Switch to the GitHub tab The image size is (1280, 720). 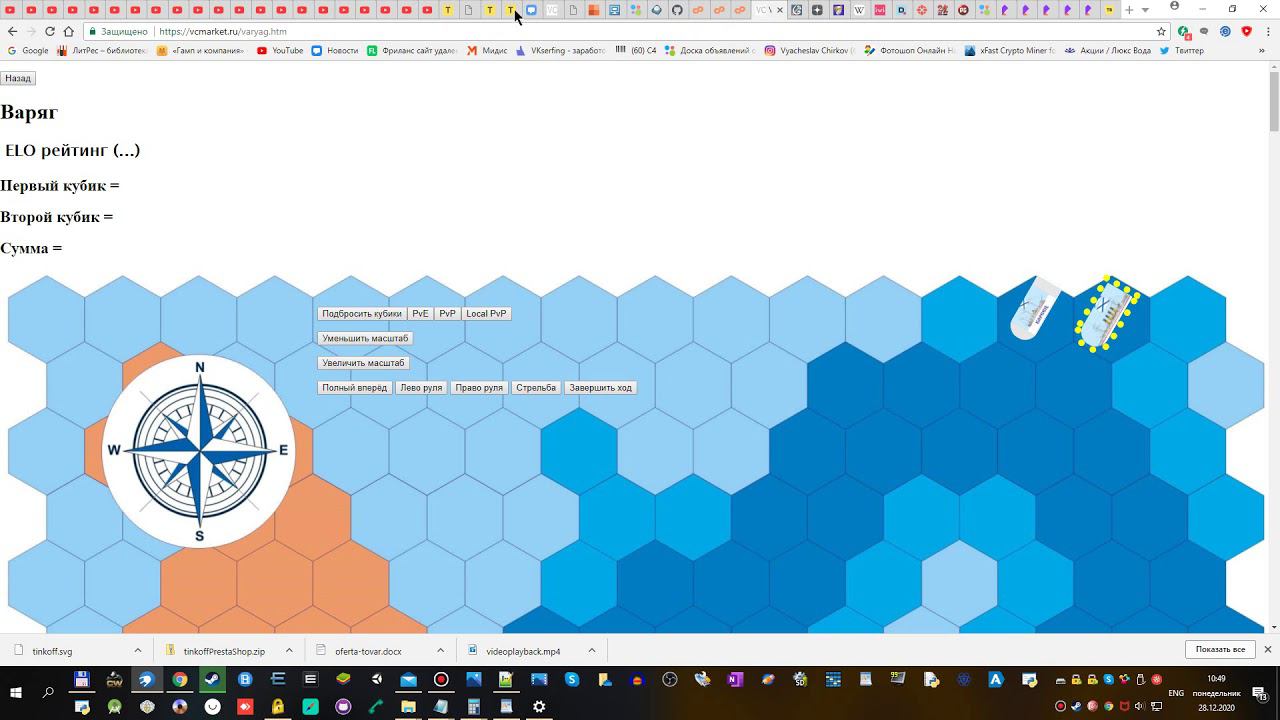[x=677, y=10]
